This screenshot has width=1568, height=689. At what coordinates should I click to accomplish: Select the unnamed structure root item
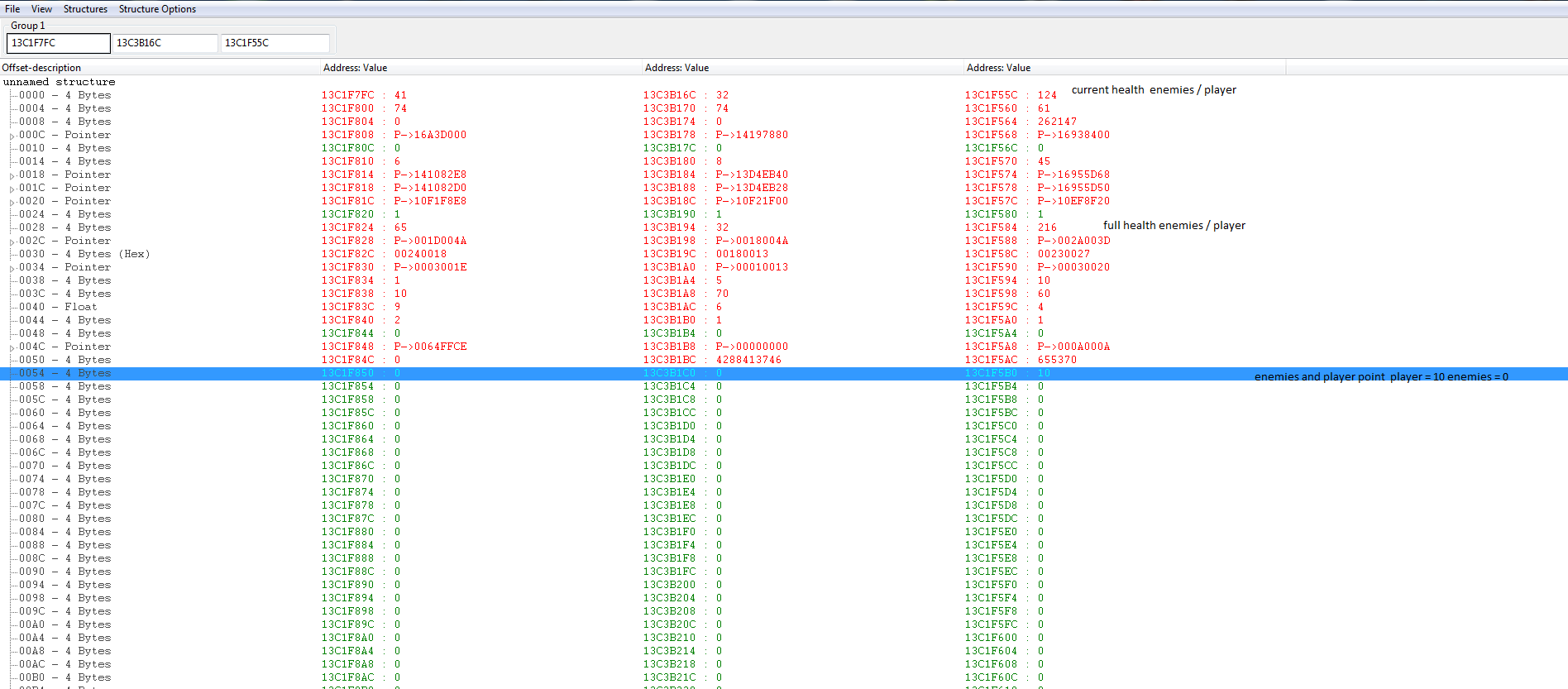tap(59, 82)
